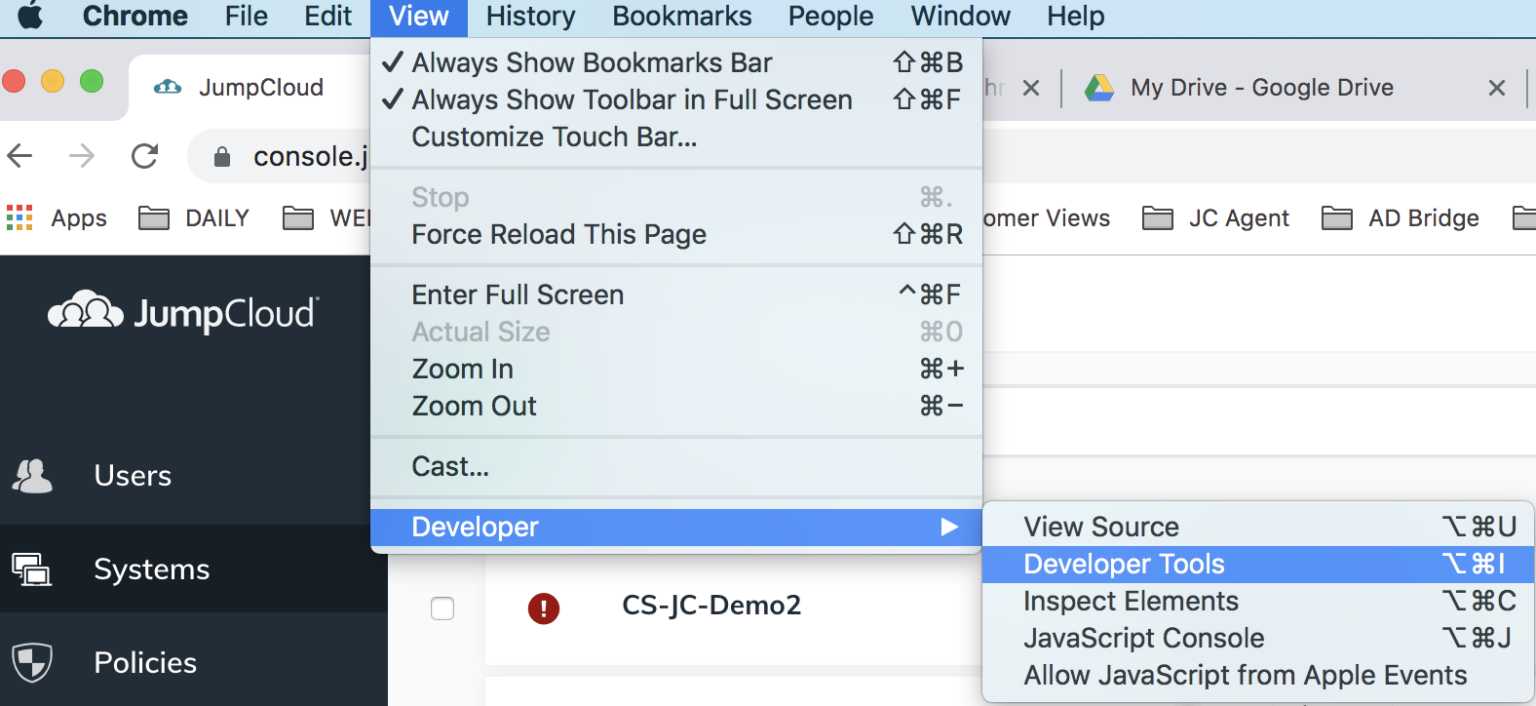Image resolution: width=1536 pixels, height=706 pixels.
Task: Open the History menu
Action: 529,16
